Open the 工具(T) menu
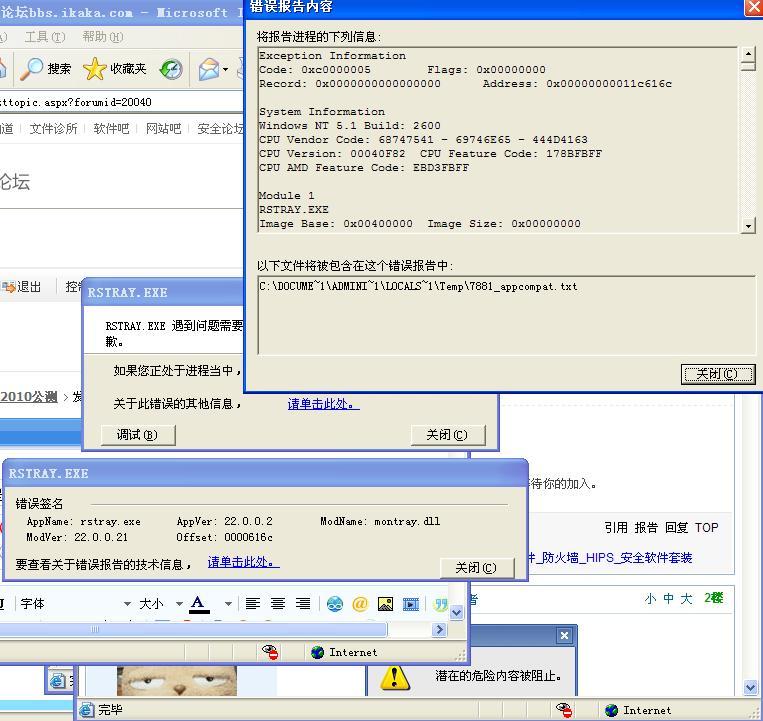This screenshot has width=763, height=721. tap(45, 37)
